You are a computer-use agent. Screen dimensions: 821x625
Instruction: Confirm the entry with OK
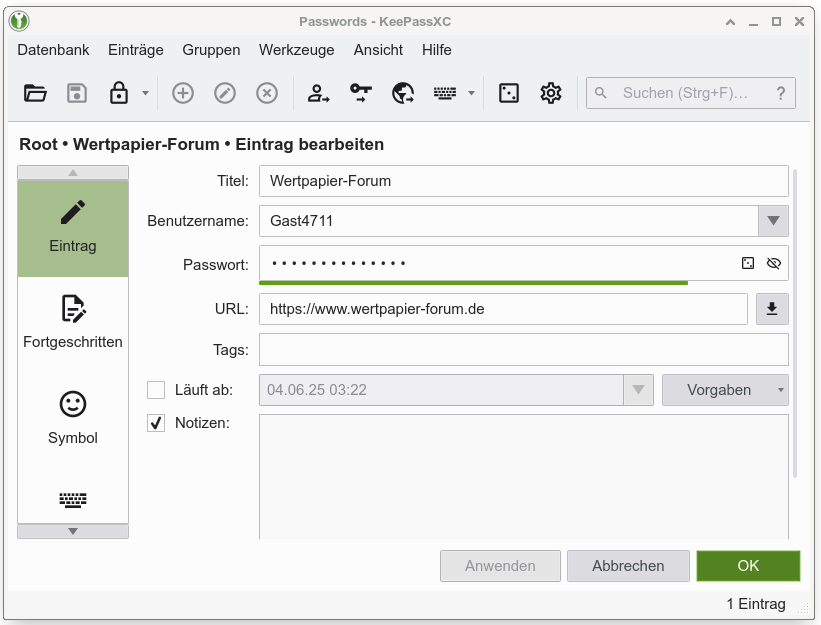(x=748, y=566)
